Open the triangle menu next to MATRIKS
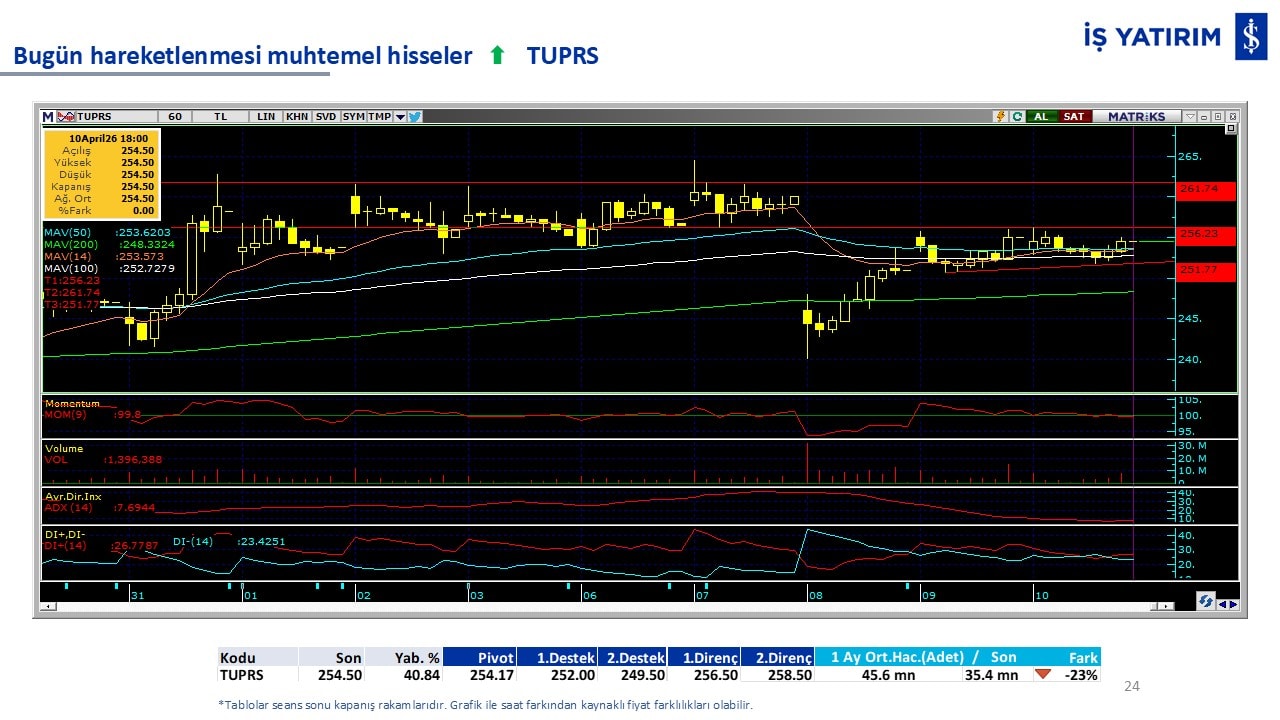1280x720 pixels. 1189,116
